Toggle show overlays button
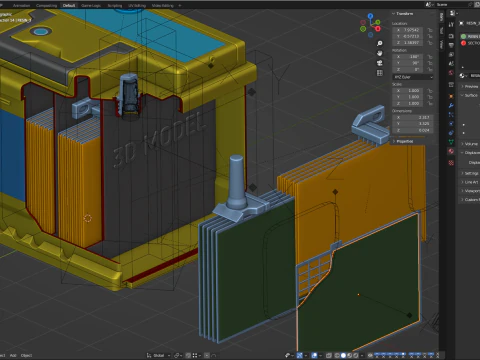 pyautogui.click(x=314, y=355)
